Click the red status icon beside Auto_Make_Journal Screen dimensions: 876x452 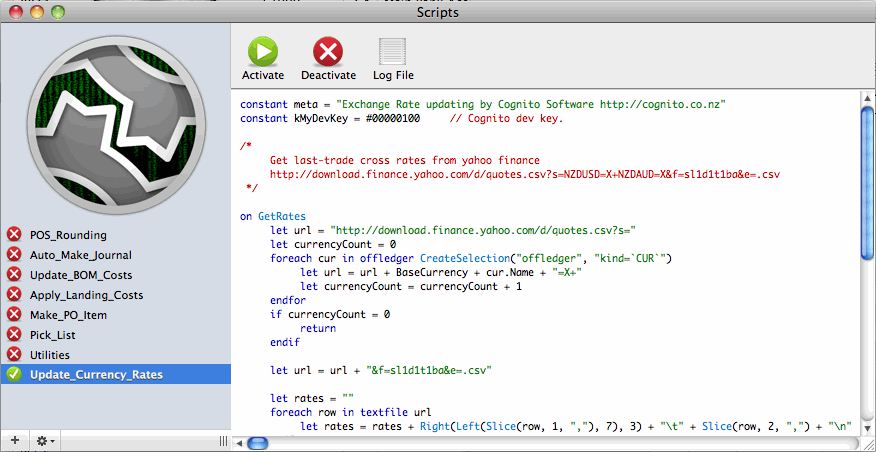click(14, 255)
